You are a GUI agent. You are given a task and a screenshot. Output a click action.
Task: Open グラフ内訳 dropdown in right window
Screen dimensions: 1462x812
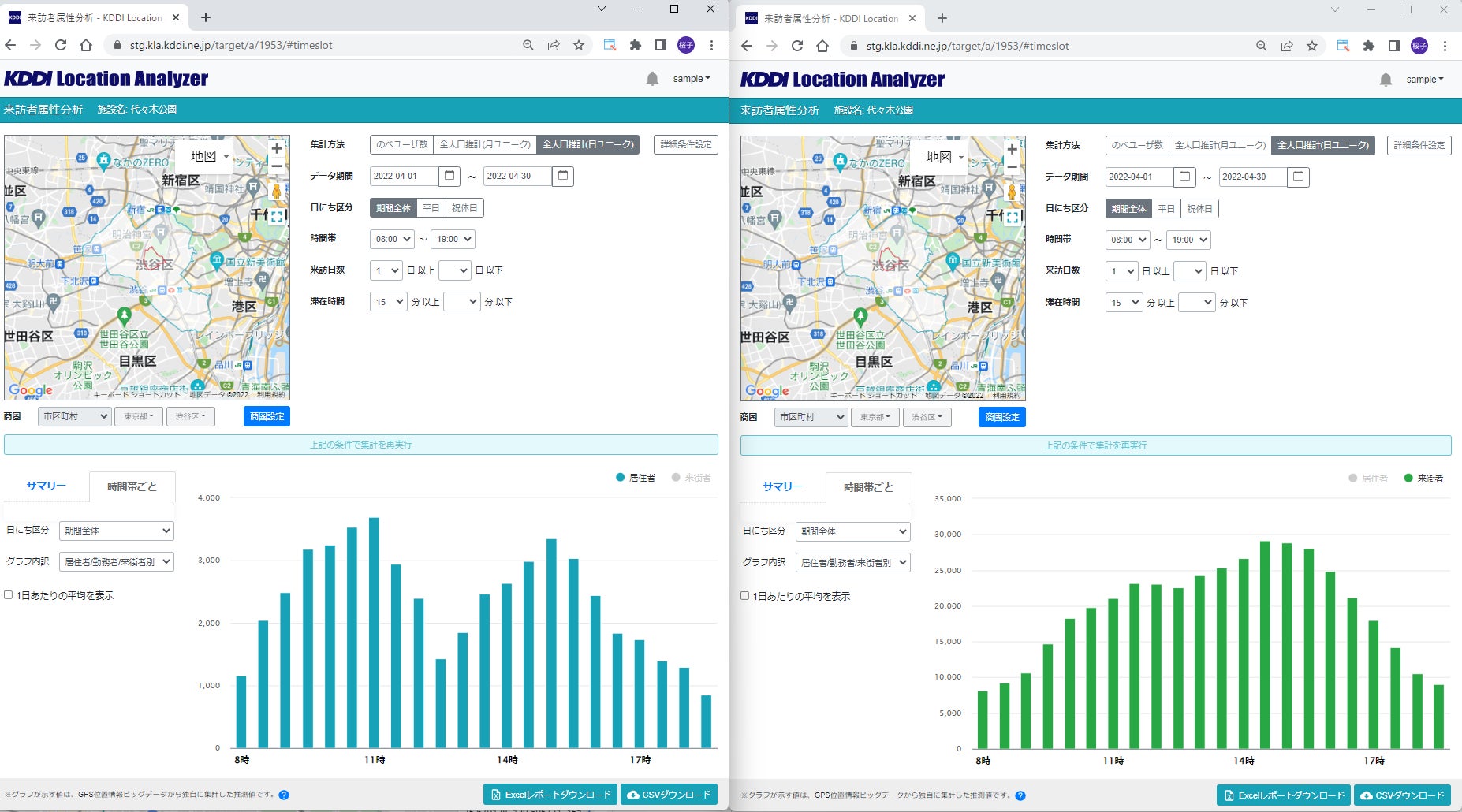pyautogui.click(x=852, y=563)
